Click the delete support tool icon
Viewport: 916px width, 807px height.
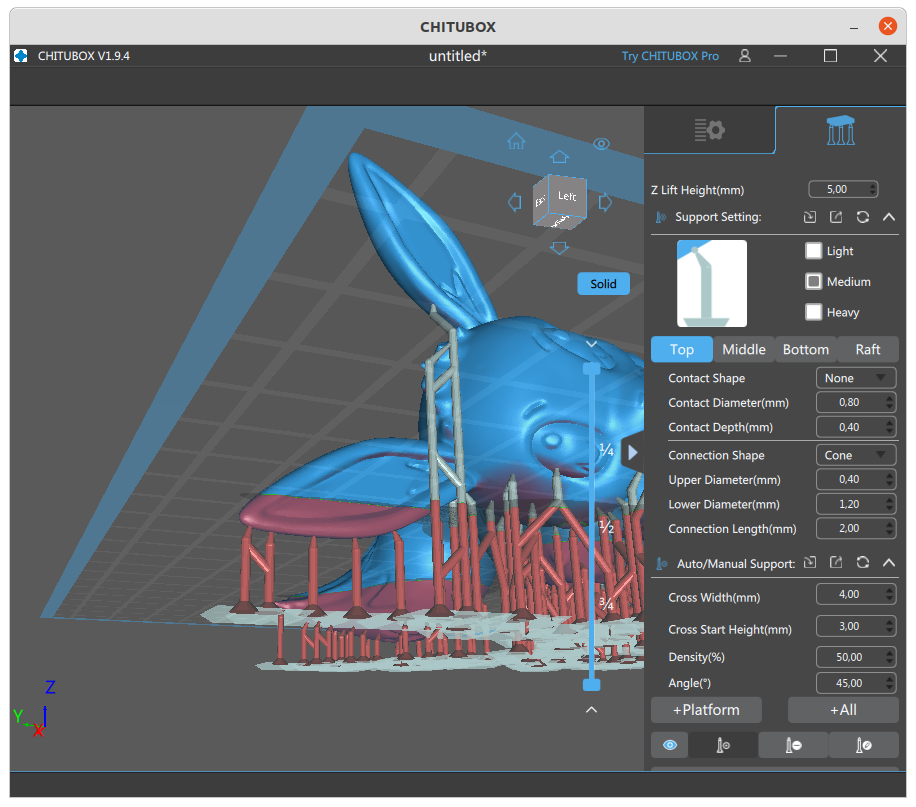[x=793, y=745]
